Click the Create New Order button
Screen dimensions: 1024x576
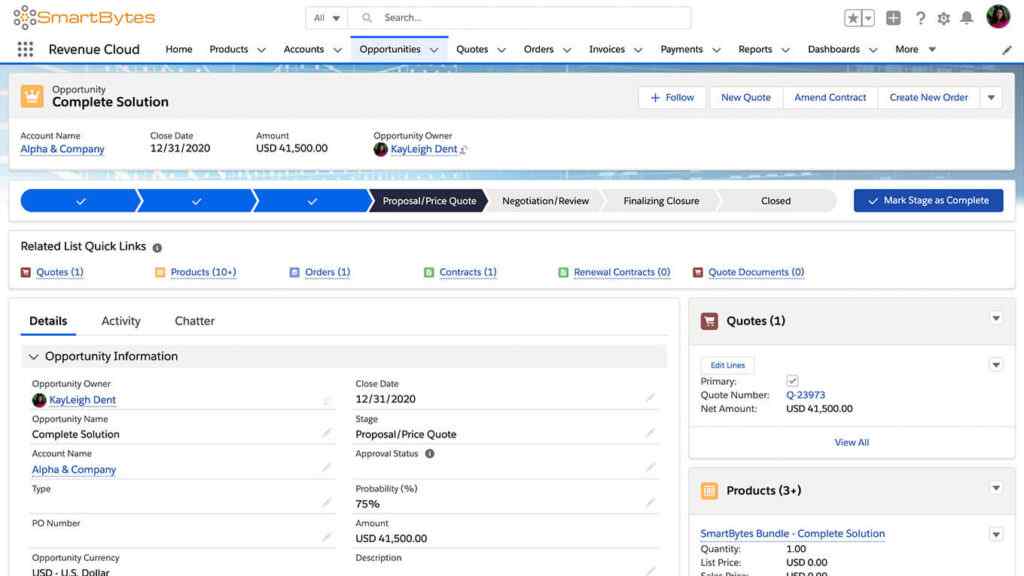929,97
